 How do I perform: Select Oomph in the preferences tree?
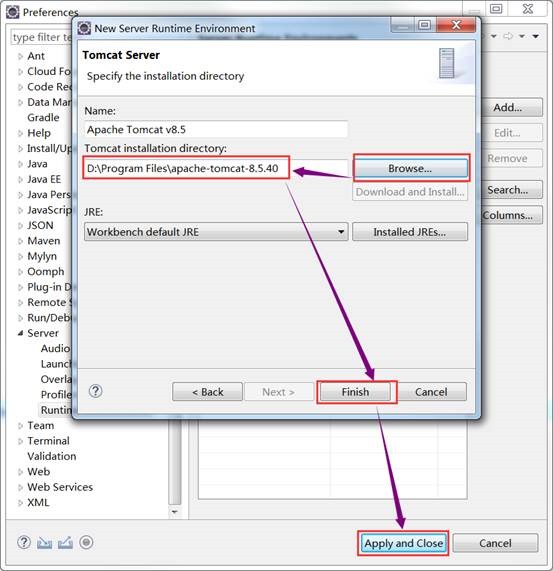46,272
